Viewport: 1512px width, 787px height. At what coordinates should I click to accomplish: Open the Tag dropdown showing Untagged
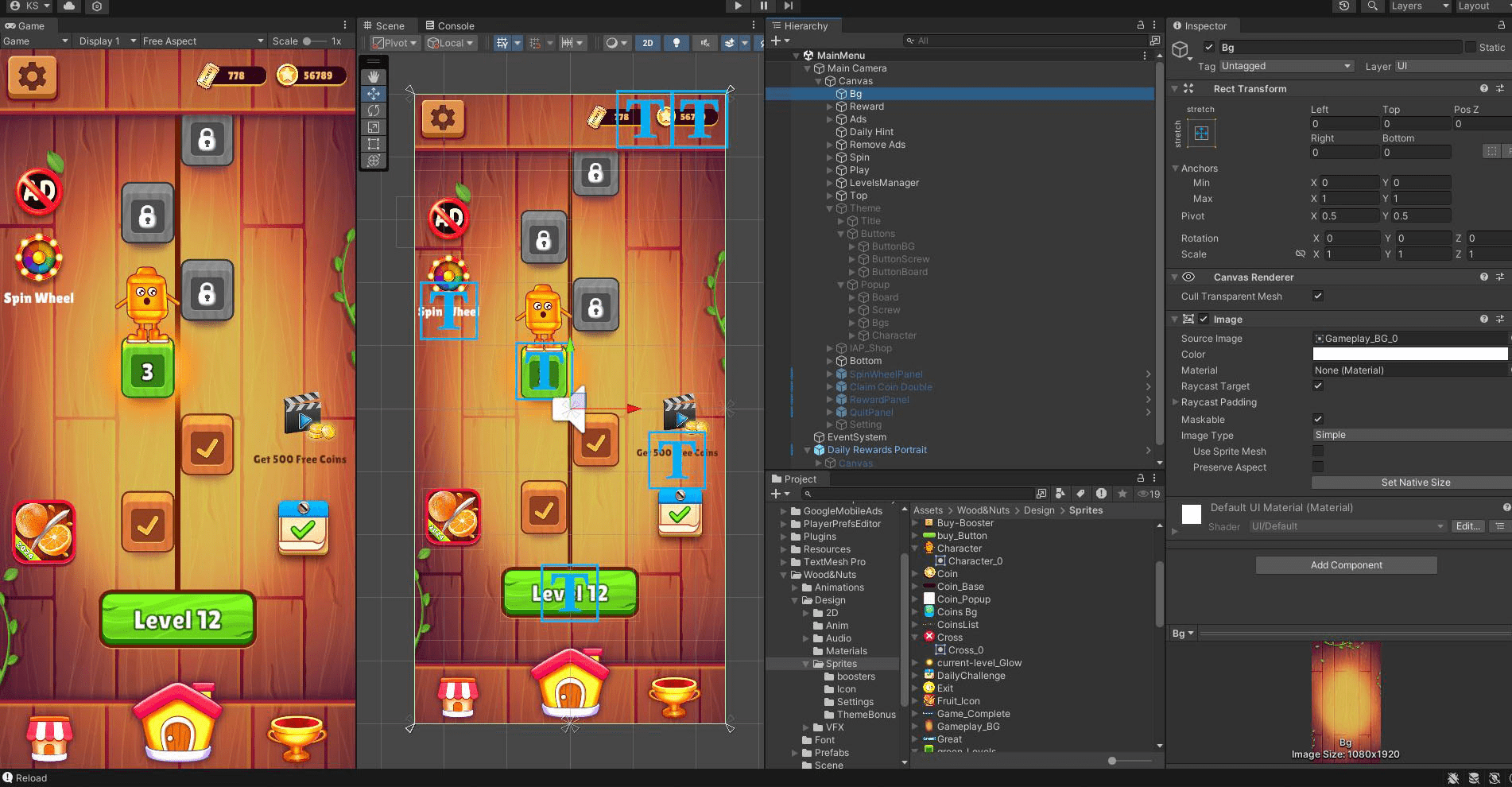pos(1285,66)
